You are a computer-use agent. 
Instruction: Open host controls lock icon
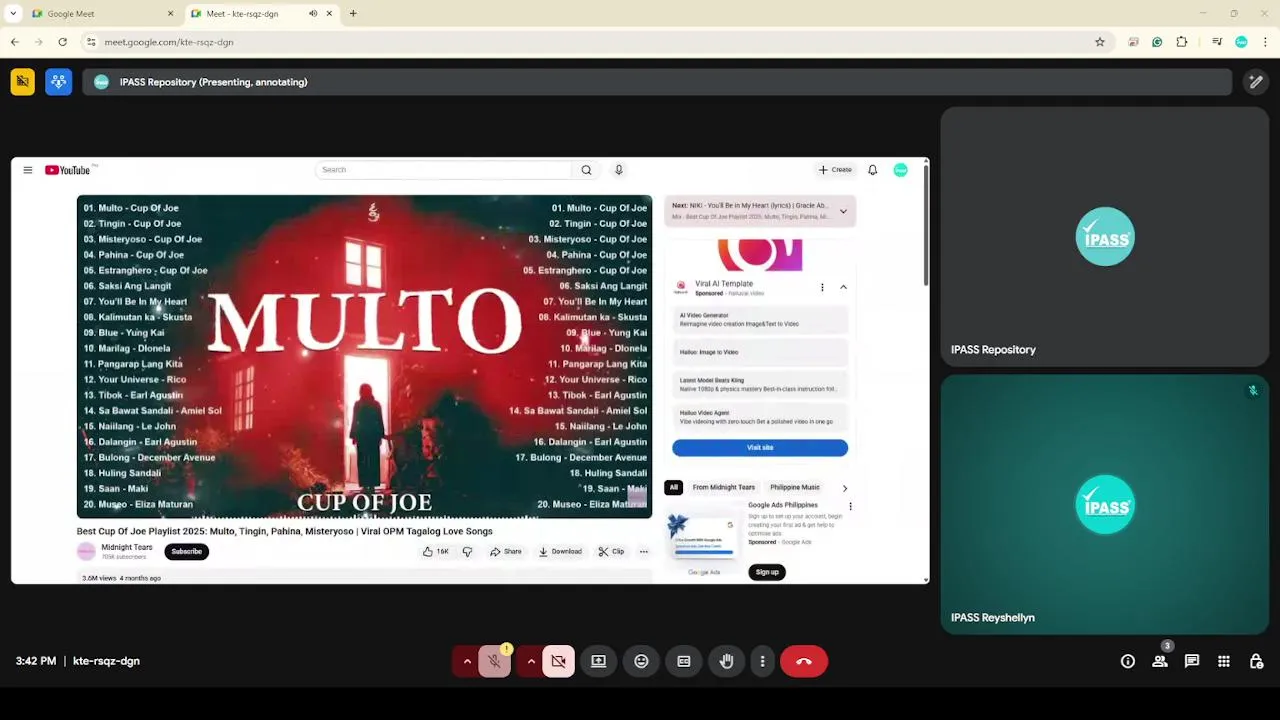point(1256,661)
